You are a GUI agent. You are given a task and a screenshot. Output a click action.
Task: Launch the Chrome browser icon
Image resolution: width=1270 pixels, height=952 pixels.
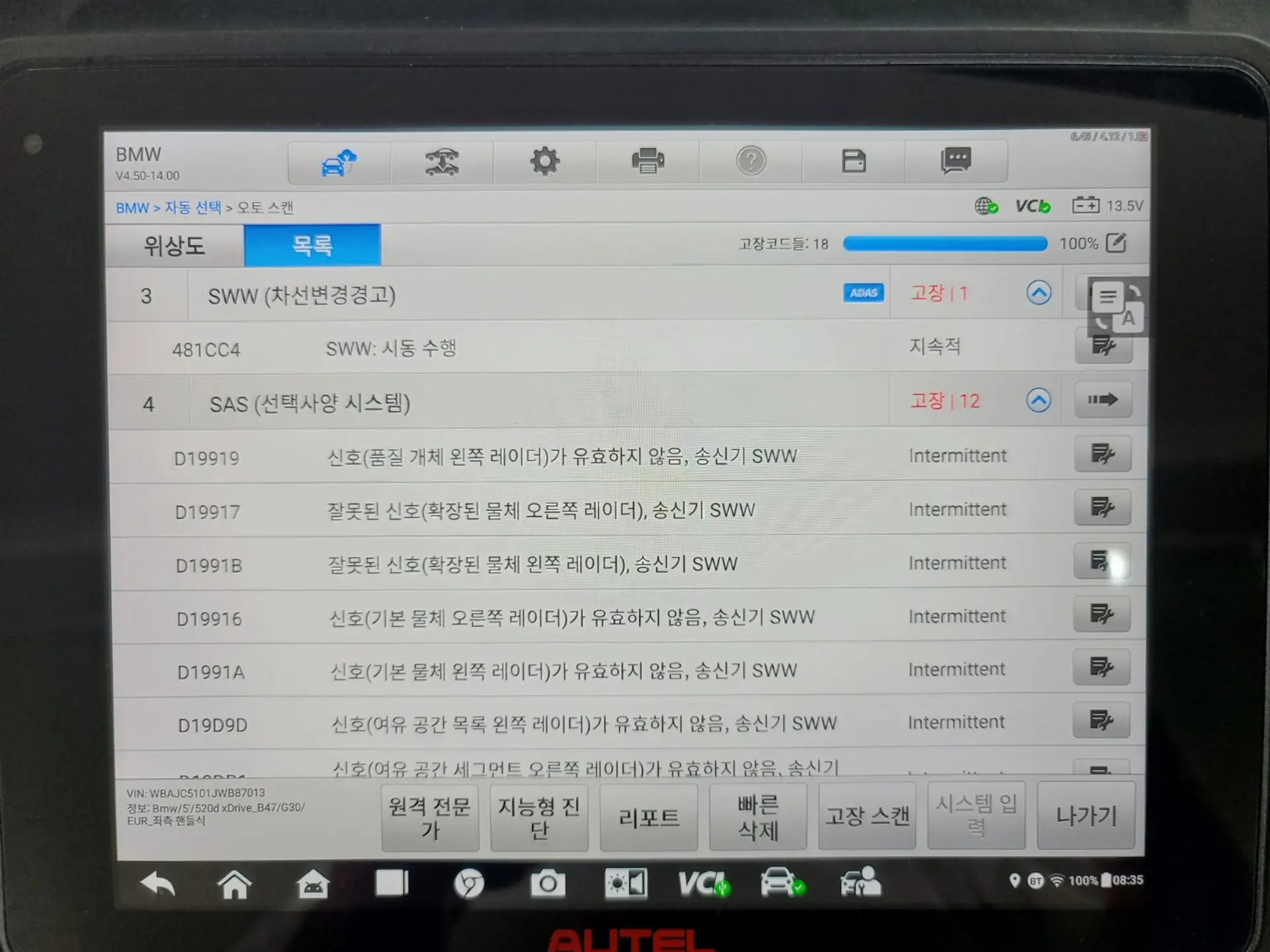[469, 883]
